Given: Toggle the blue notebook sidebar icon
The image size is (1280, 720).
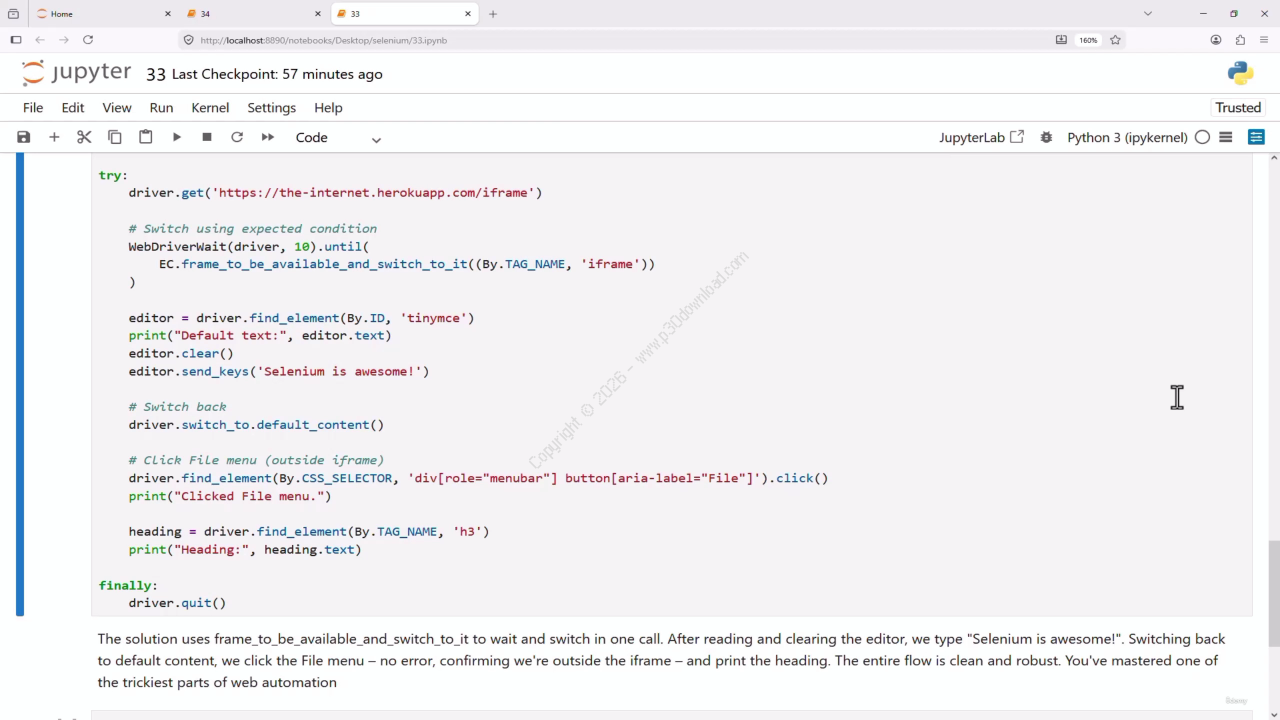Looking at the screenshot, I should click(x=1257, y=137).
